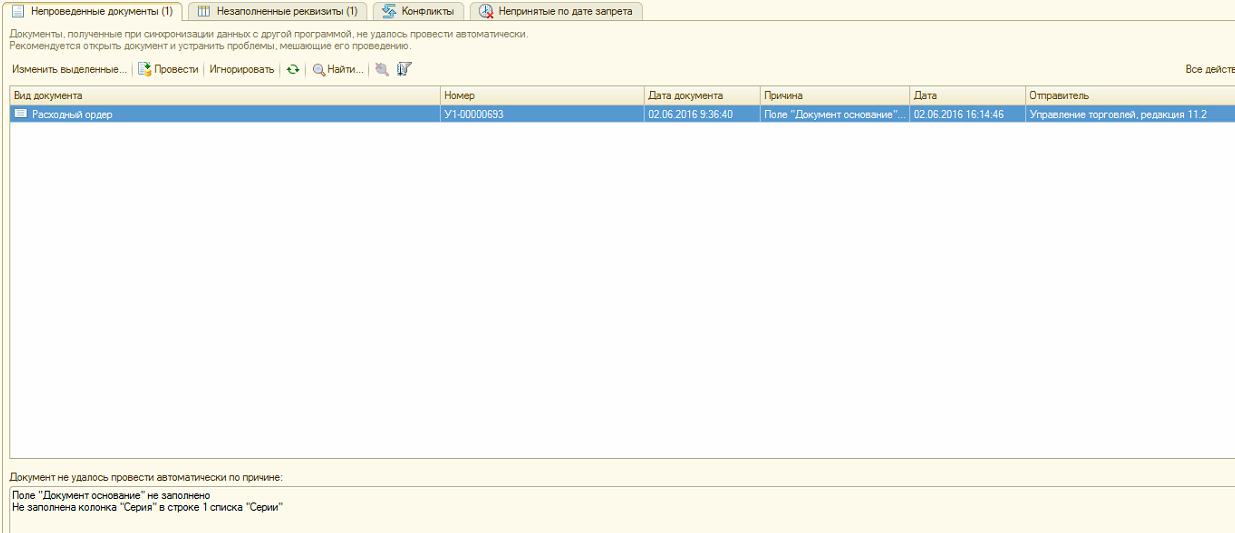Click the green refresh list icon
The width and height of the screenshot is (1235, 533).
292,70
